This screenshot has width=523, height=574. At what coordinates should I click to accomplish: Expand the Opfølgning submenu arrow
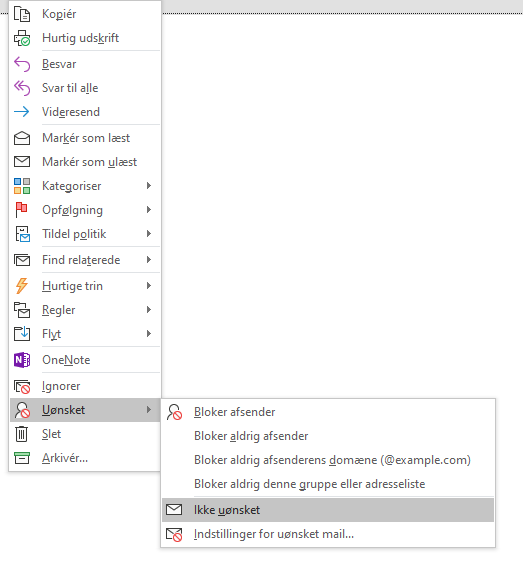pos(149,210)
